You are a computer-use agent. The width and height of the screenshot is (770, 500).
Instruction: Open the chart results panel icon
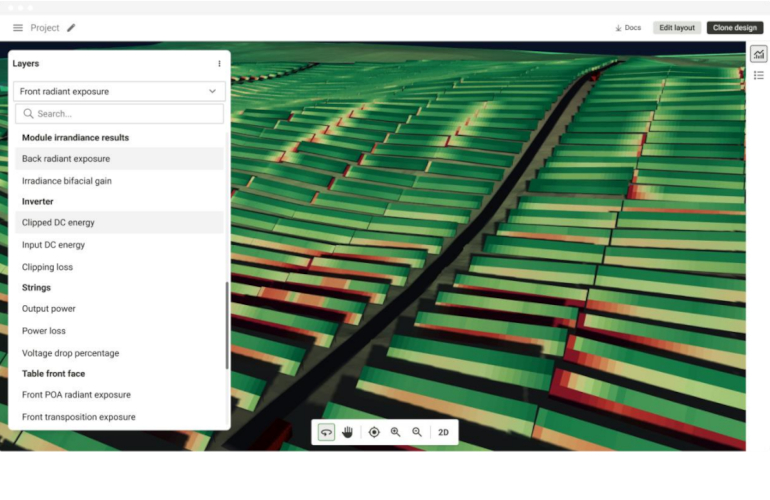point(758,54)
